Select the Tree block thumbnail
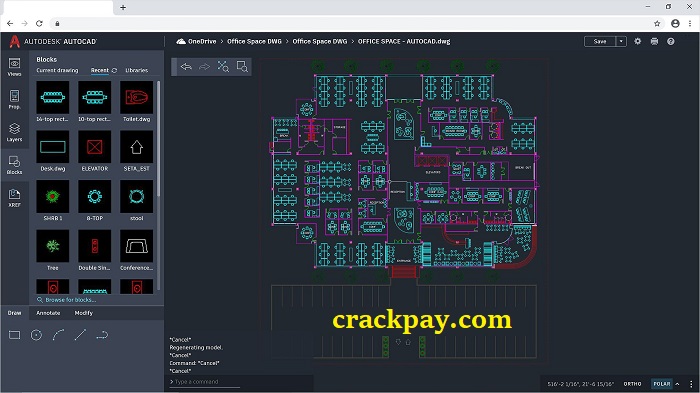This screenshot has height=393, width=700. point(53,246)
